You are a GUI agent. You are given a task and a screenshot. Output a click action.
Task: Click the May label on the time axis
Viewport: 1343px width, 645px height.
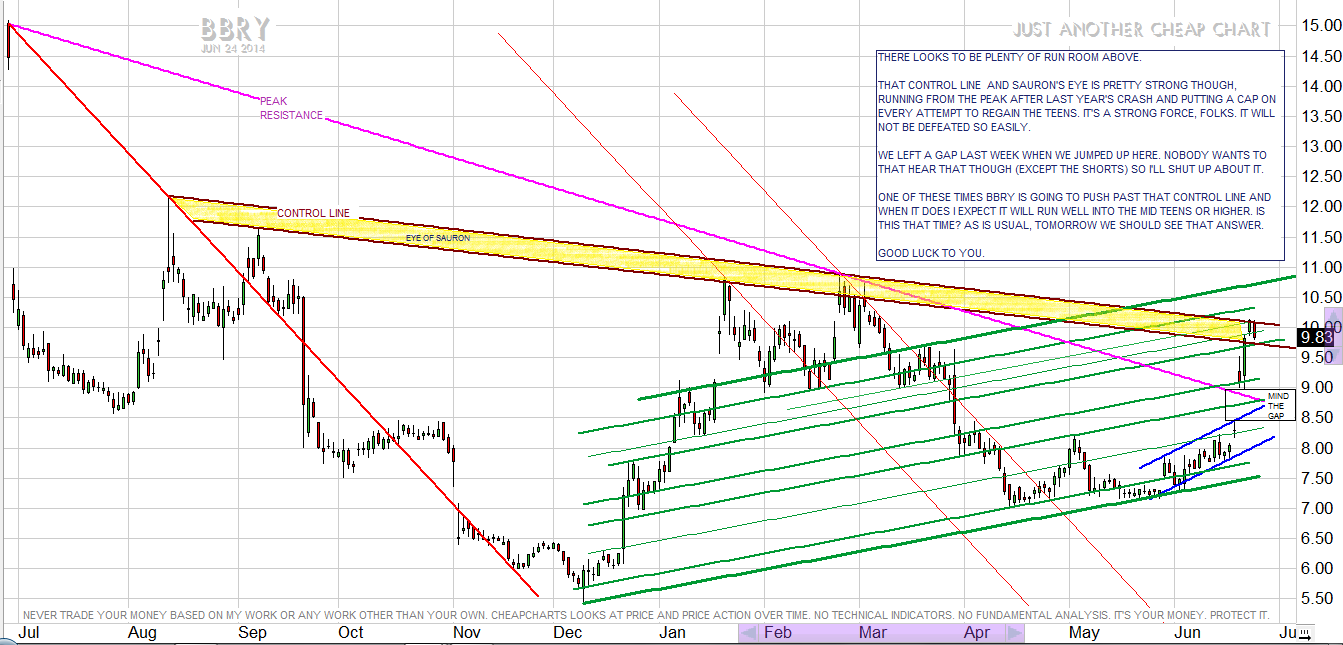(1083, 633)
